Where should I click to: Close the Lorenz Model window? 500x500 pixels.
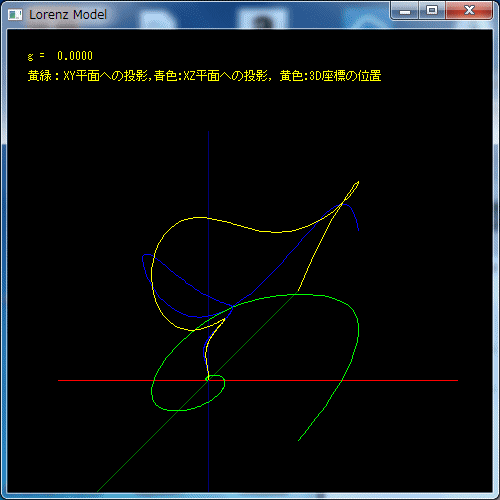(x=469, y=11)
